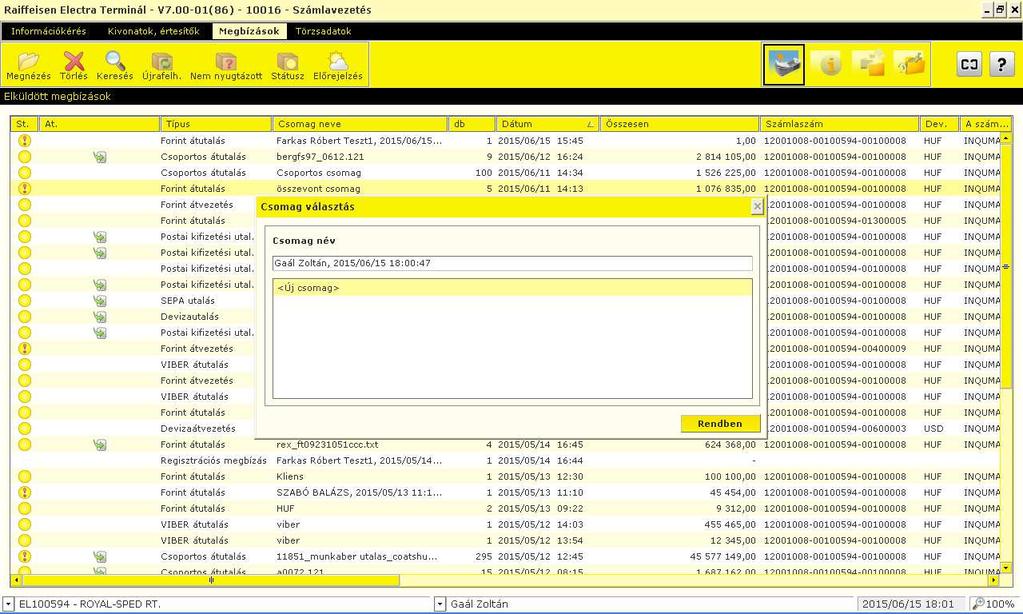Viewport: 1023px width, 614px height.
Task: Click the St. column header
Action: tap(24, 124)
